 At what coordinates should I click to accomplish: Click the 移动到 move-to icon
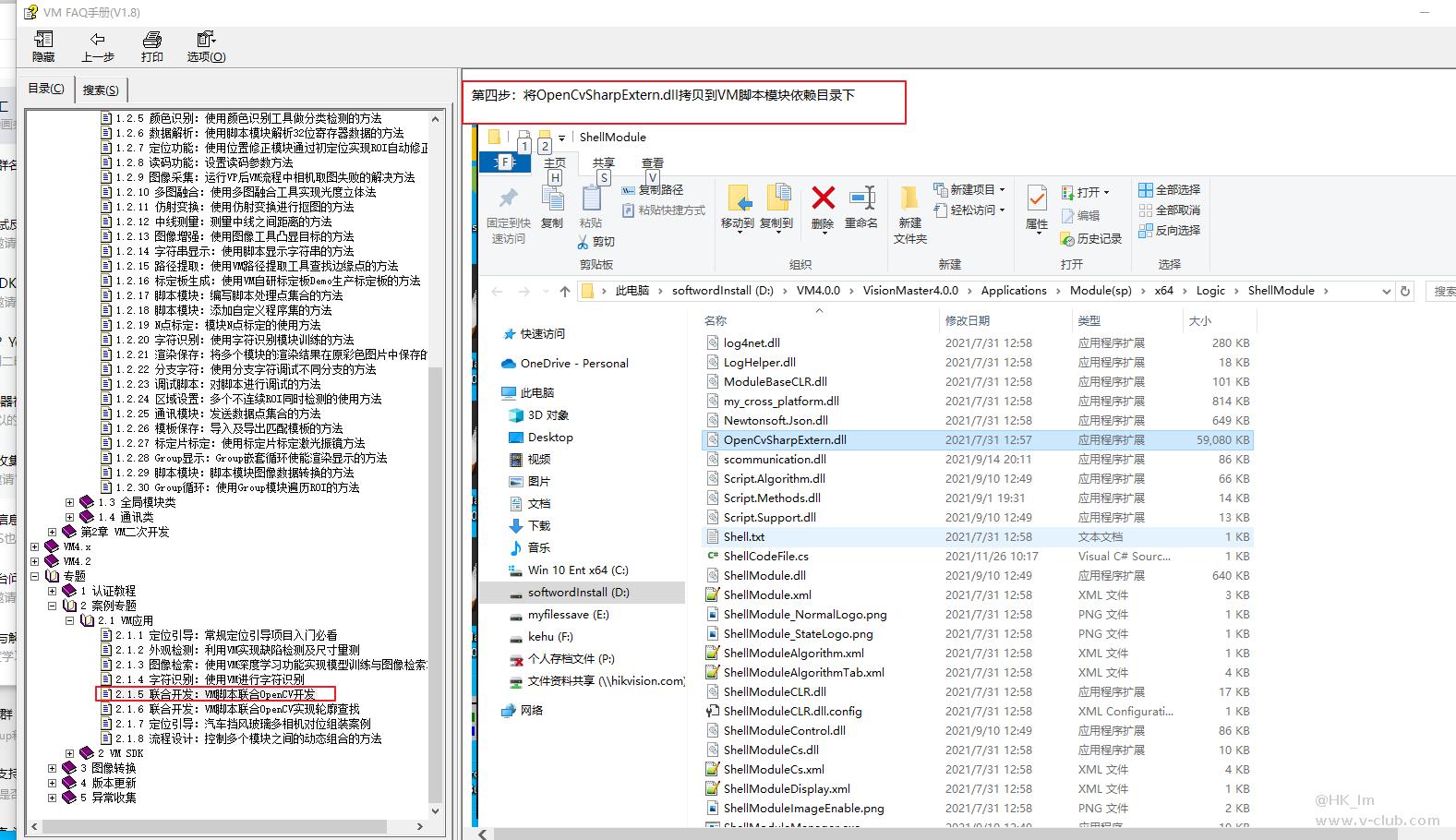pyautogui.click(x=738, y=198)
